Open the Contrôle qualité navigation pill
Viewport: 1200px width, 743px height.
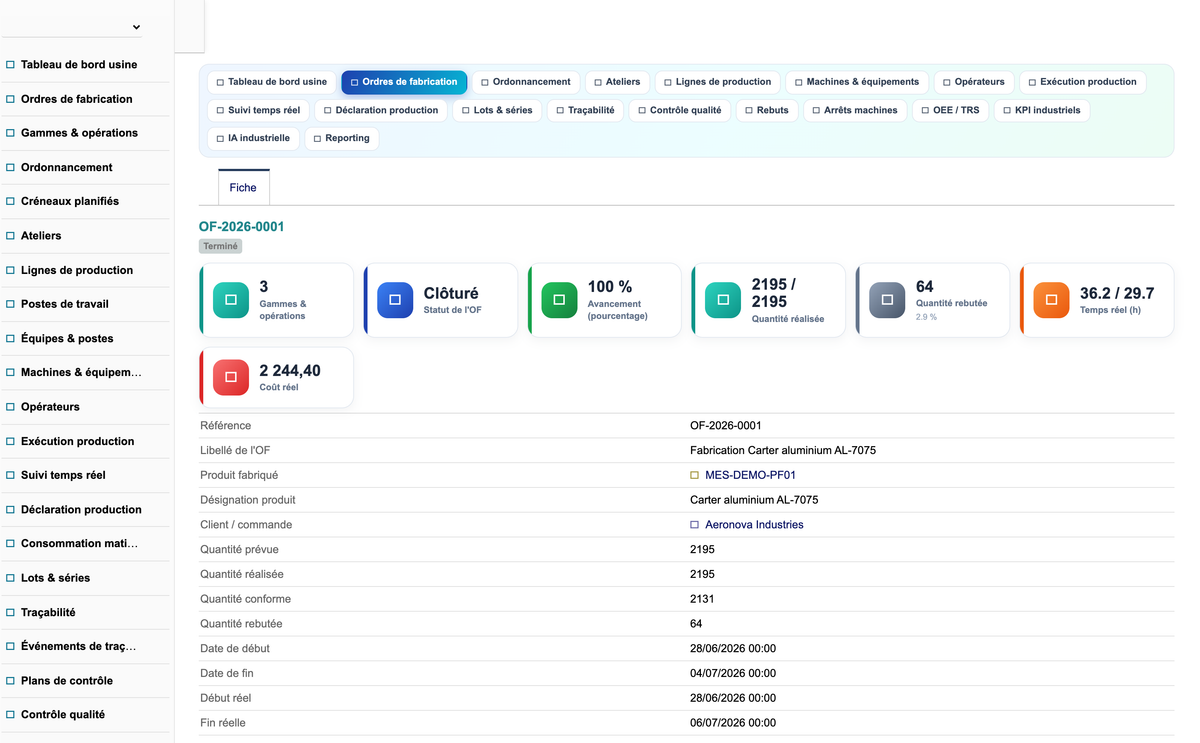[x=680, y=110]
